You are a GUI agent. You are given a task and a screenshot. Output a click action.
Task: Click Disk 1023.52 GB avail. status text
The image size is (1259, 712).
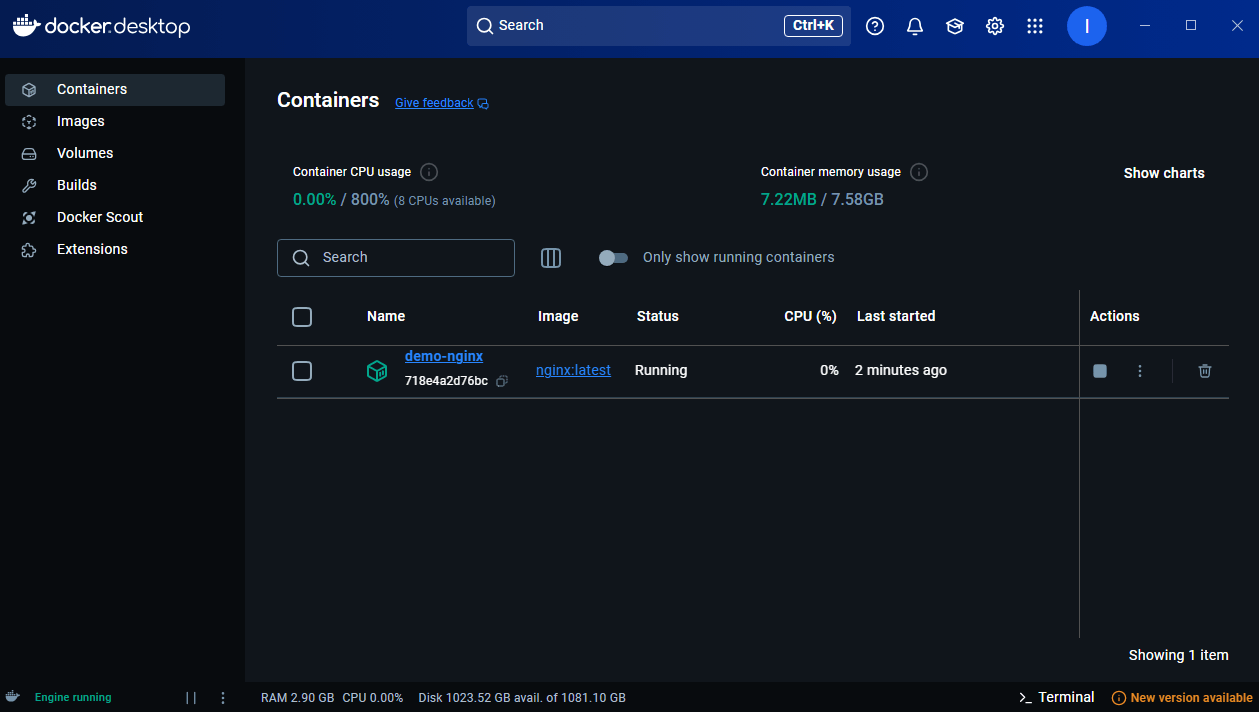(x=522, y=698)
